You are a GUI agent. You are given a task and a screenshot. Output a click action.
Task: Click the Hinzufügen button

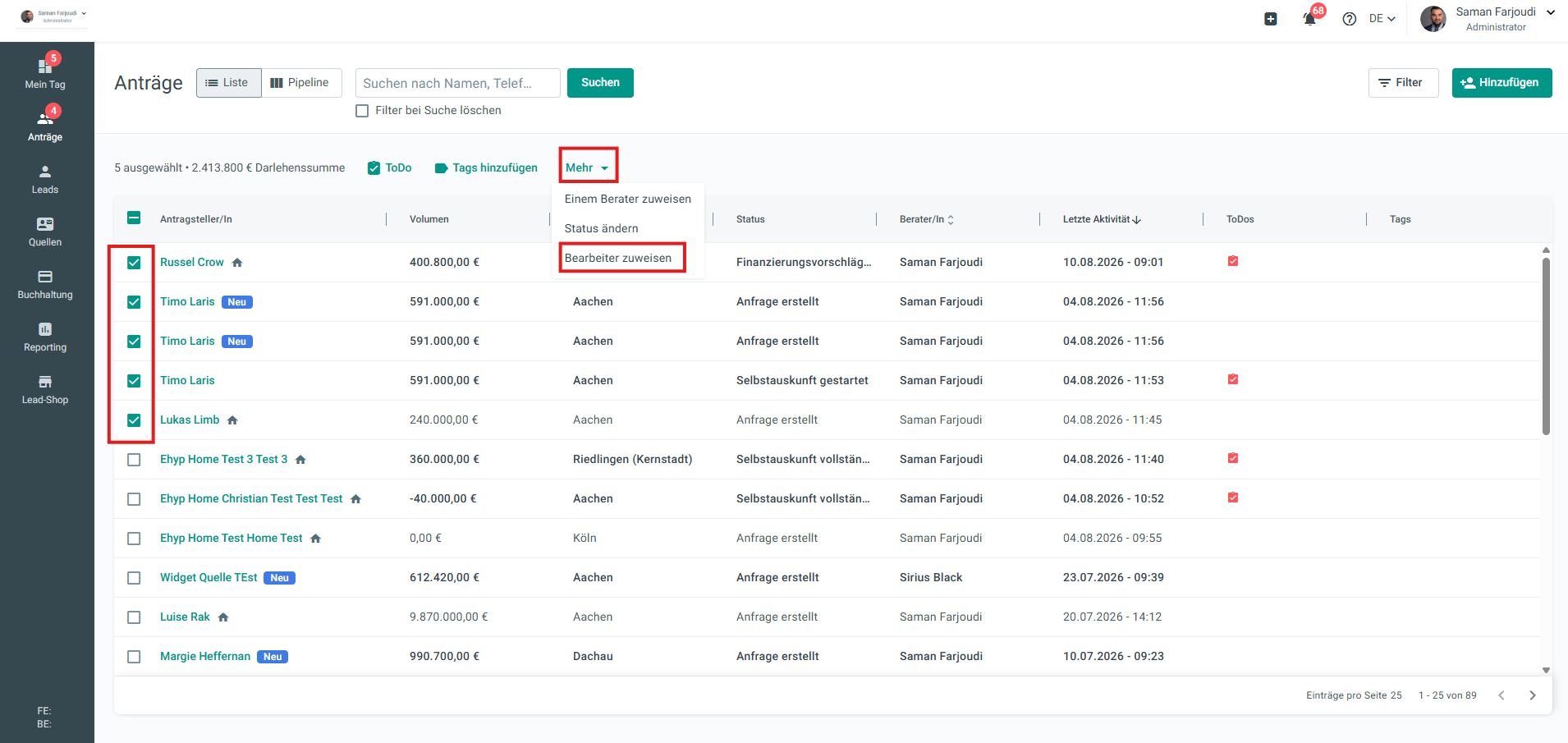click(x=1502, y=83)
